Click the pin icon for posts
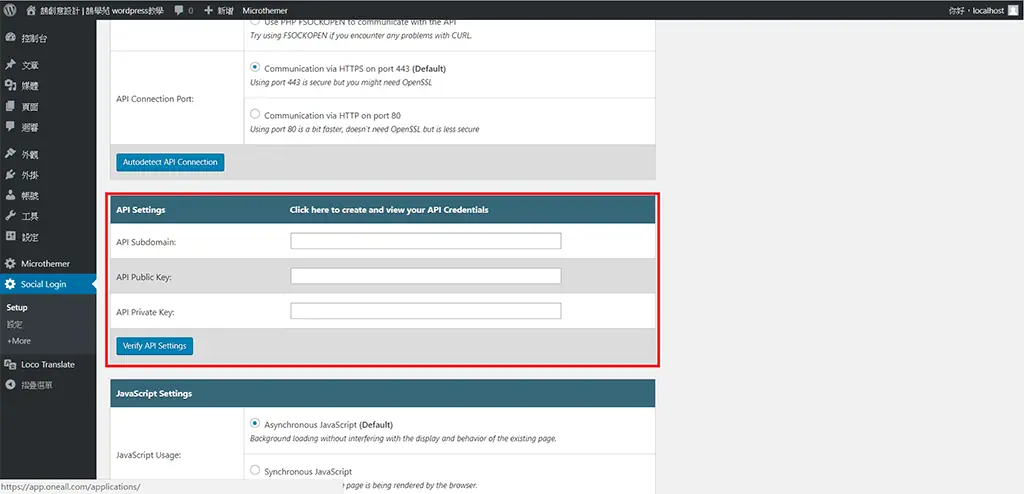 (x=10, y=65)
